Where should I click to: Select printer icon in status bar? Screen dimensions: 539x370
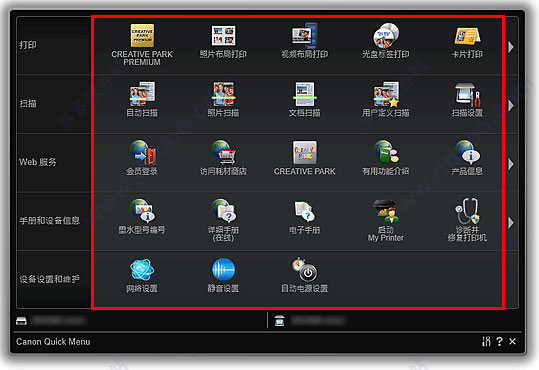(x=21, y=321)
